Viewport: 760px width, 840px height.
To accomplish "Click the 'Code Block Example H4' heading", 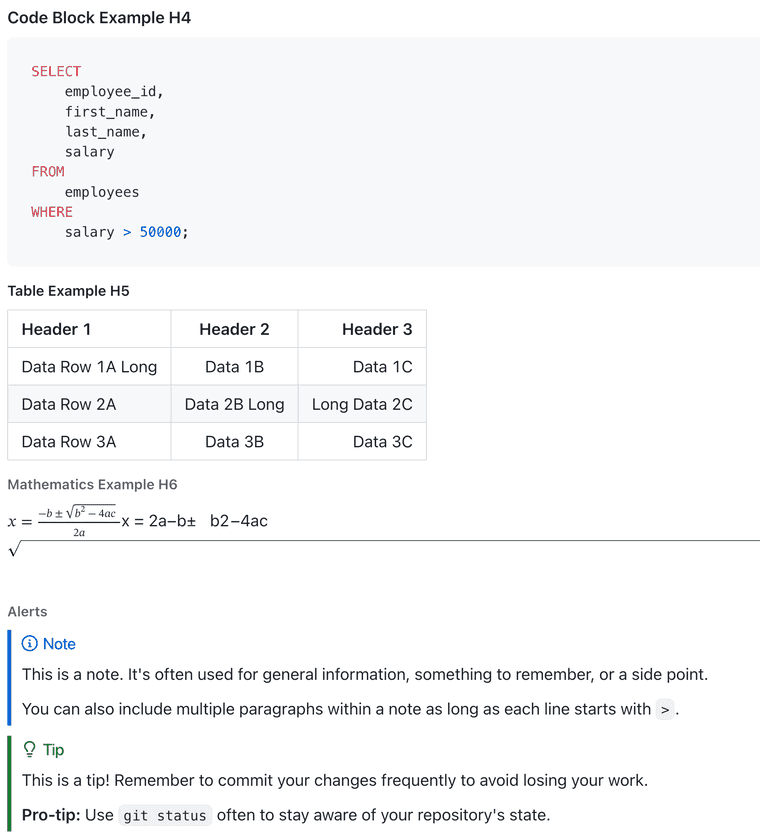I will [99, 18].
